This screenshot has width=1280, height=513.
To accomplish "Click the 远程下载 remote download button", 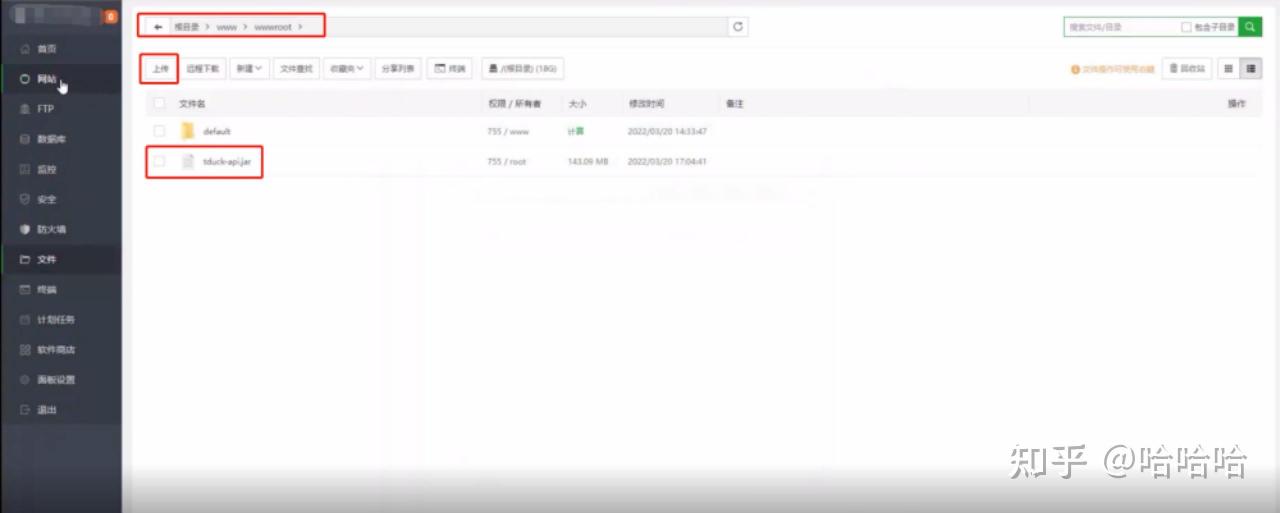I will click(x=203, y=69).
